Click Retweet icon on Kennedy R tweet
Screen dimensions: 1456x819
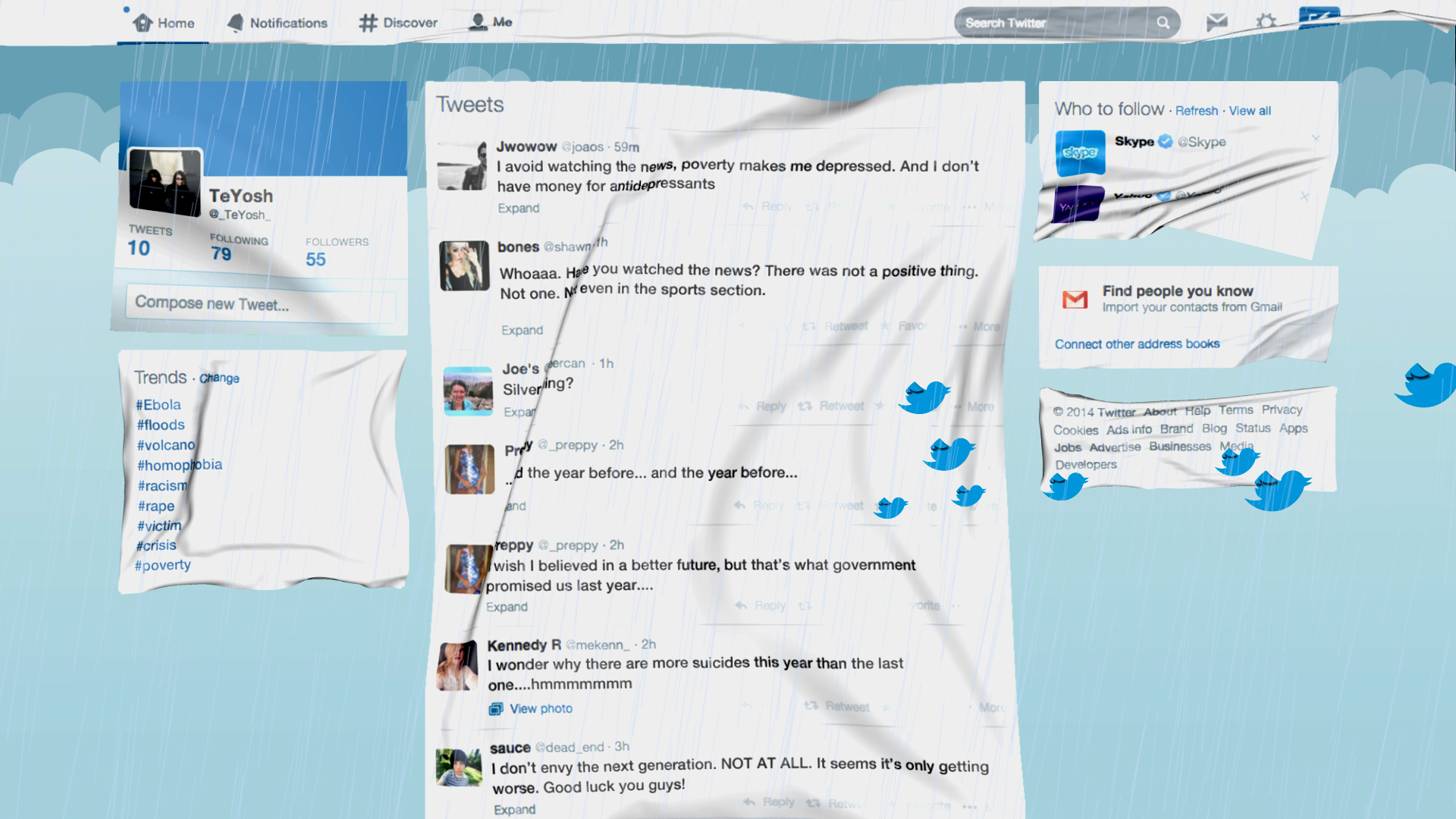[x=811, y=705]
